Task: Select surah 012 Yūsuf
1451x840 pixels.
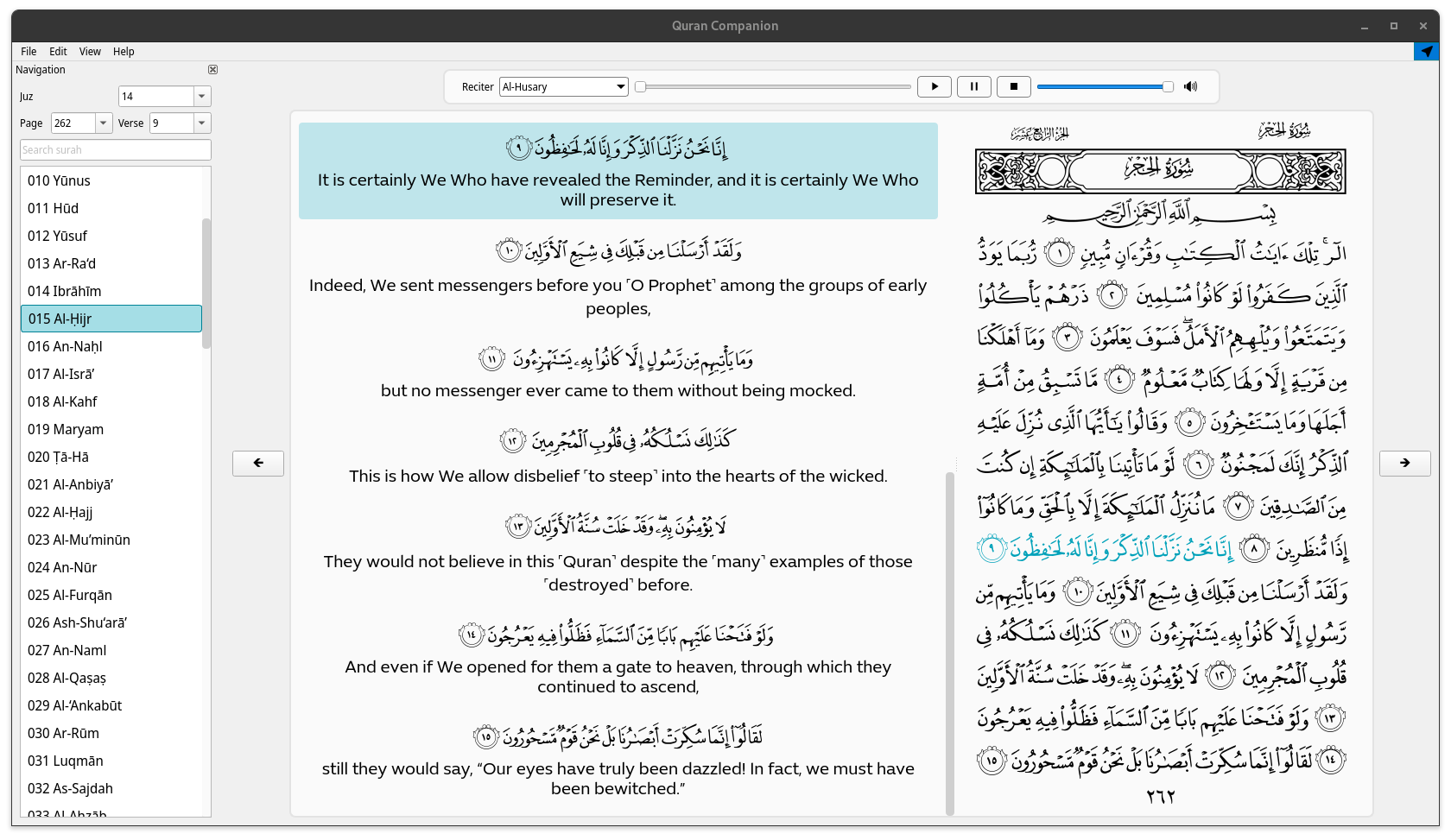Action: pyautogui.click(x=111, y=236)
